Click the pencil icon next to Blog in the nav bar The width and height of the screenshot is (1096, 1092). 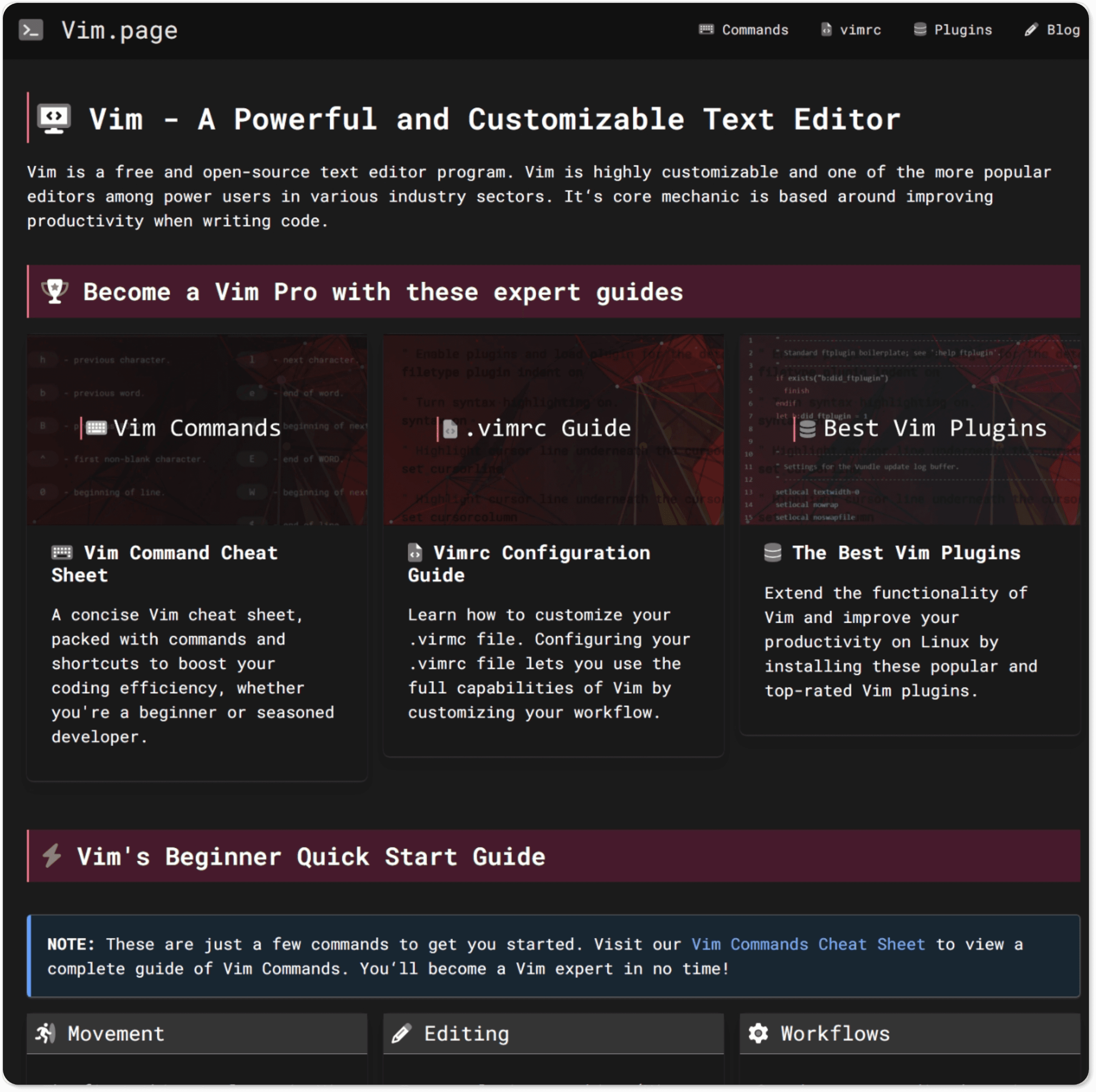click(1031, 30)
